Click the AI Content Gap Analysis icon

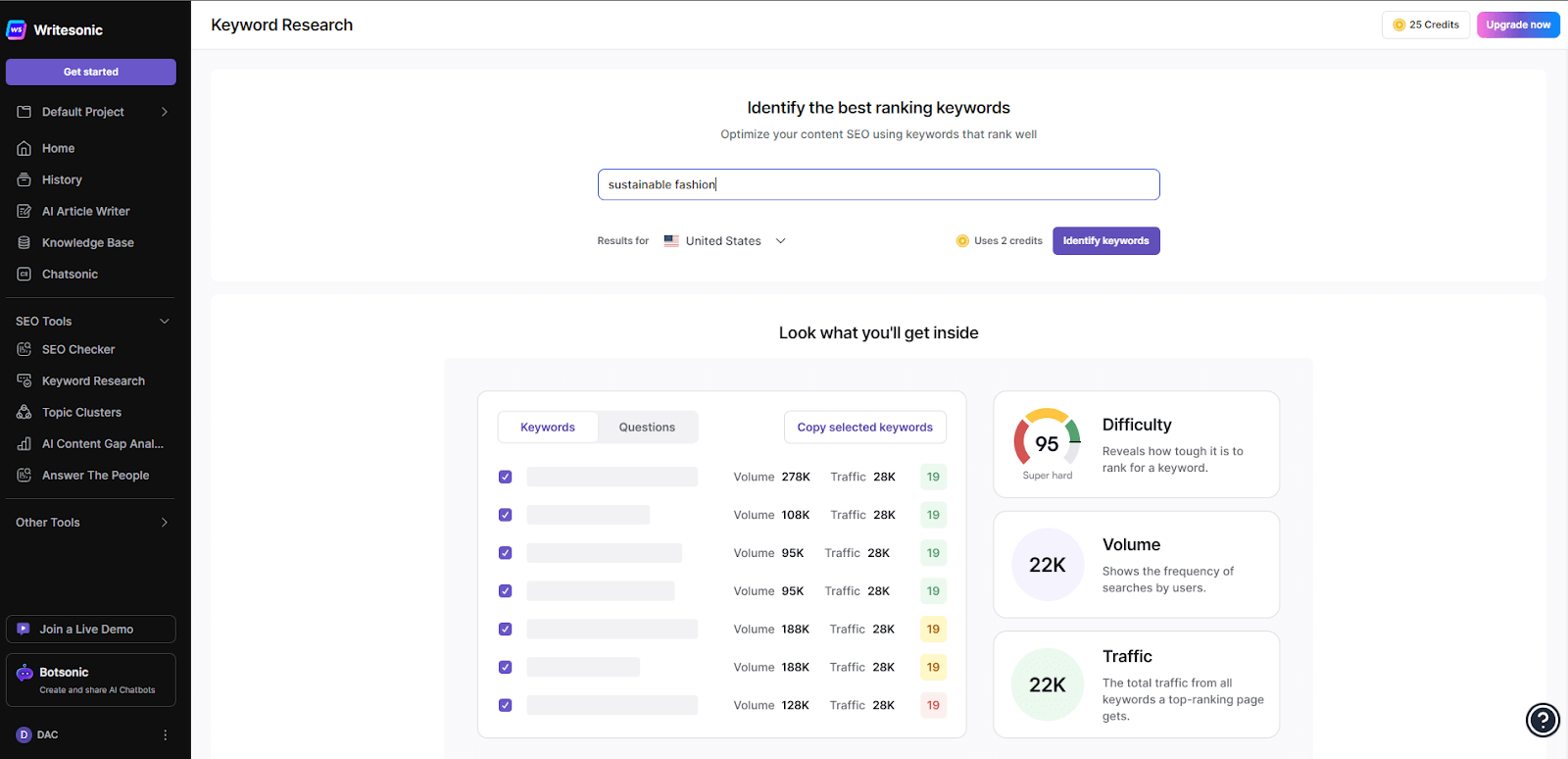(x=24, y=443)
